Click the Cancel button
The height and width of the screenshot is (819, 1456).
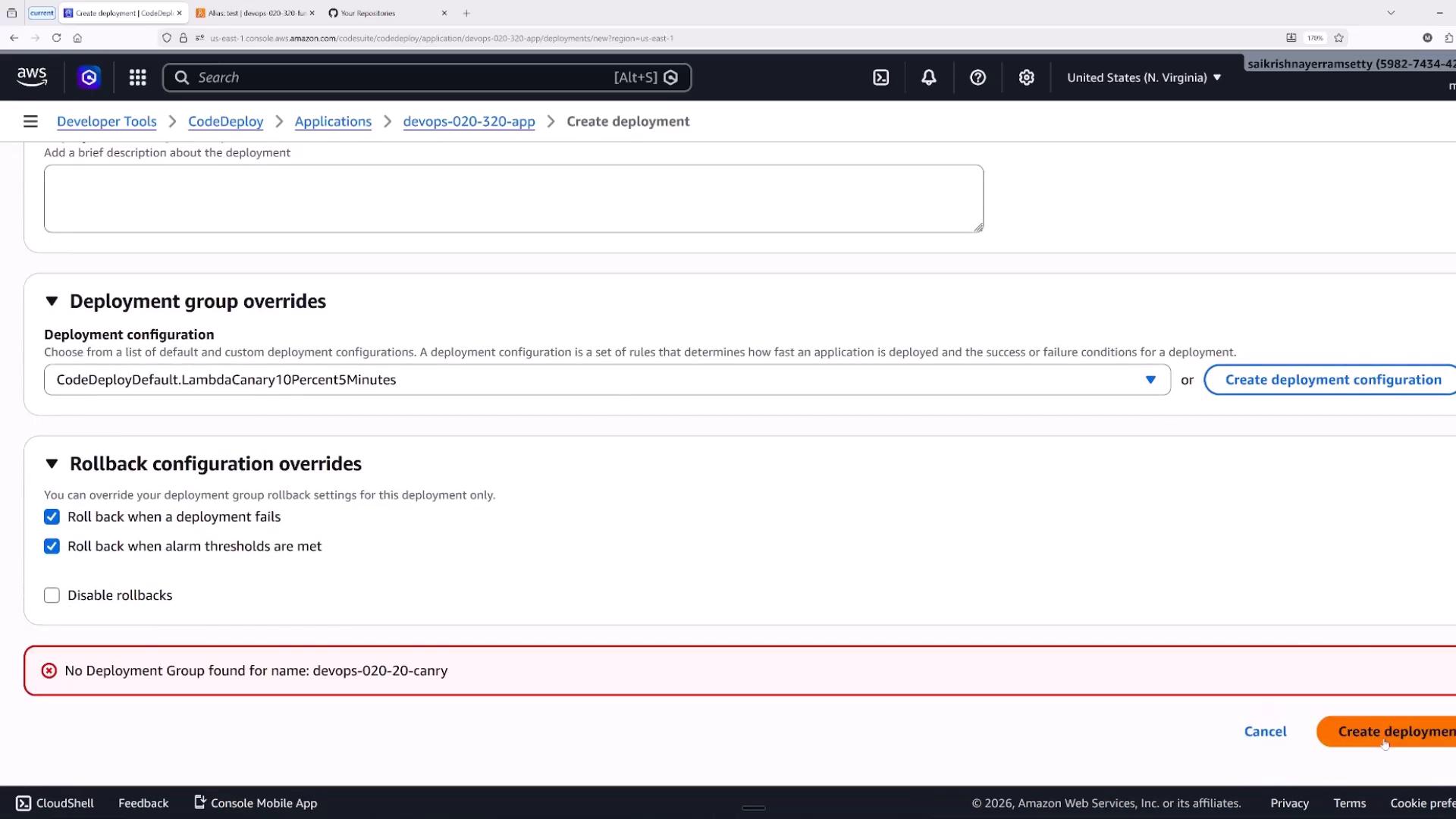coord(1265,732)
